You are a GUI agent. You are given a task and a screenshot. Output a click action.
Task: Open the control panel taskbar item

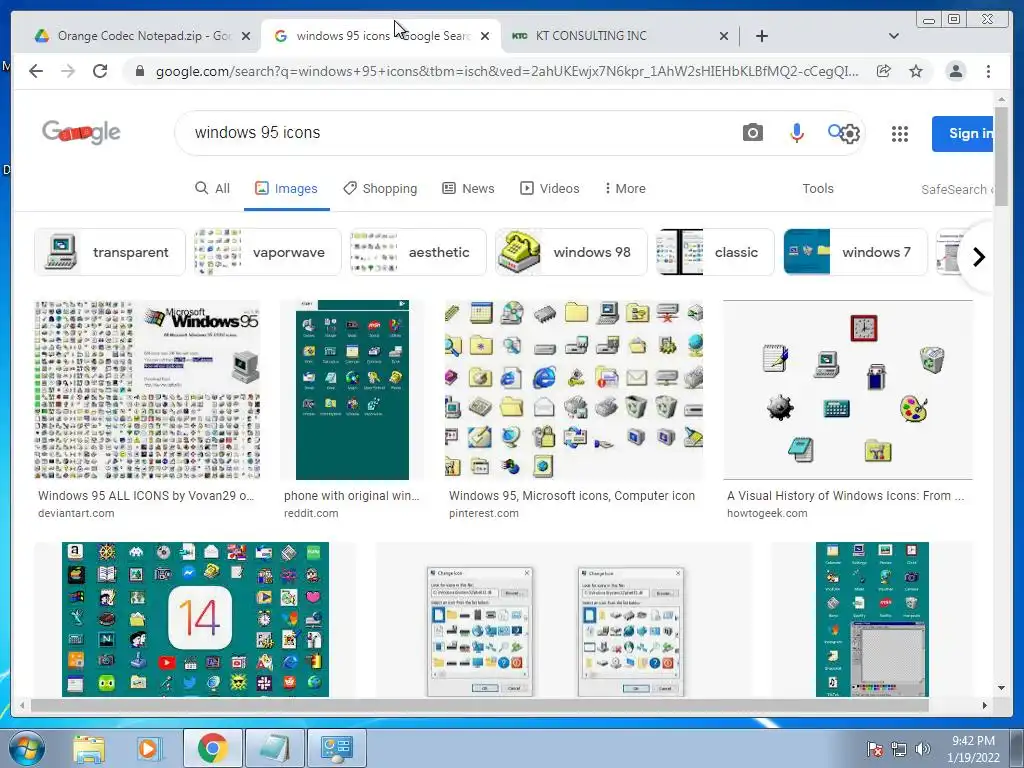click(x=336, y=748)
